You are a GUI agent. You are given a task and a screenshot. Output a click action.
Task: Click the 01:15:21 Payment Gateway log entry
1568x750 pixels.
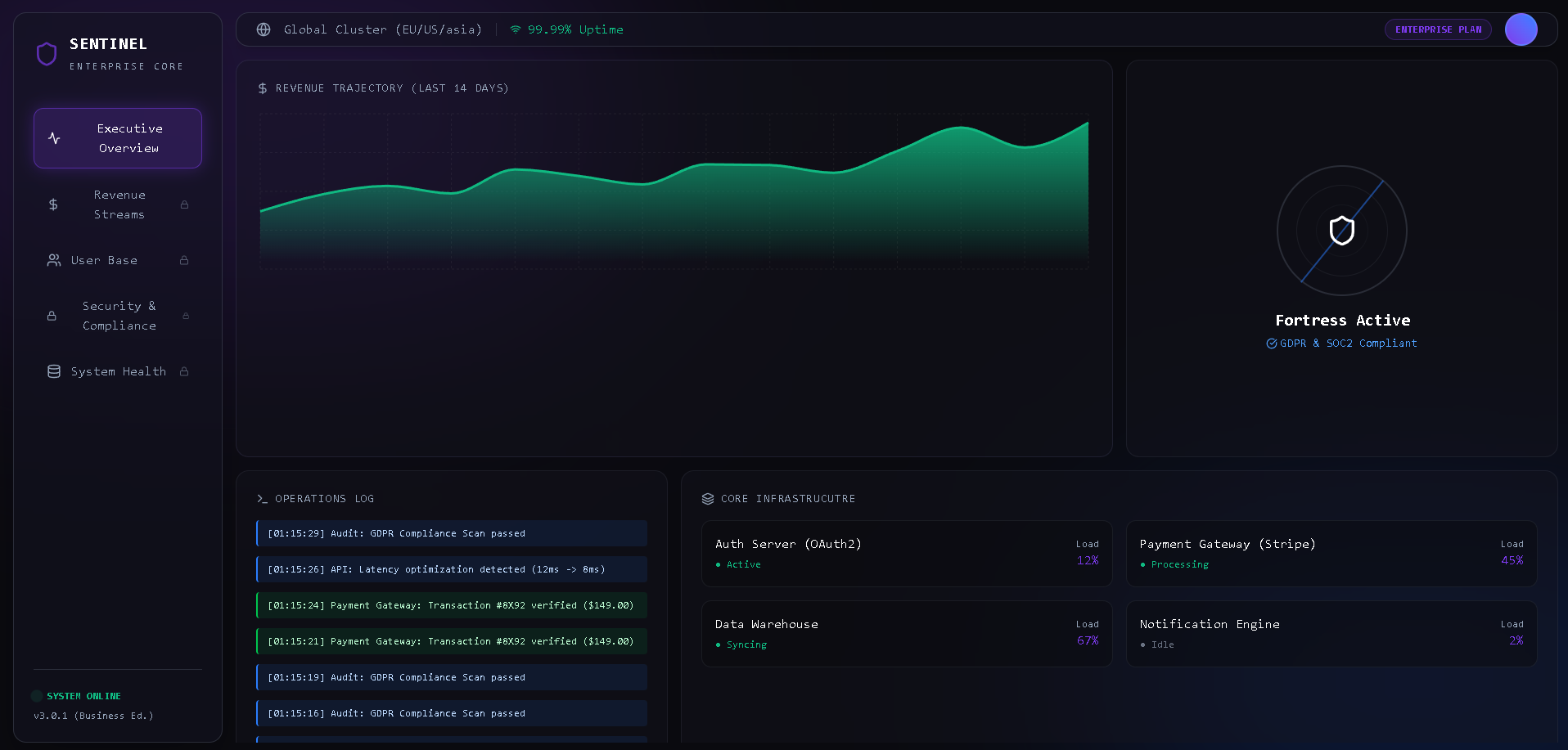click(x=452, y=641)
